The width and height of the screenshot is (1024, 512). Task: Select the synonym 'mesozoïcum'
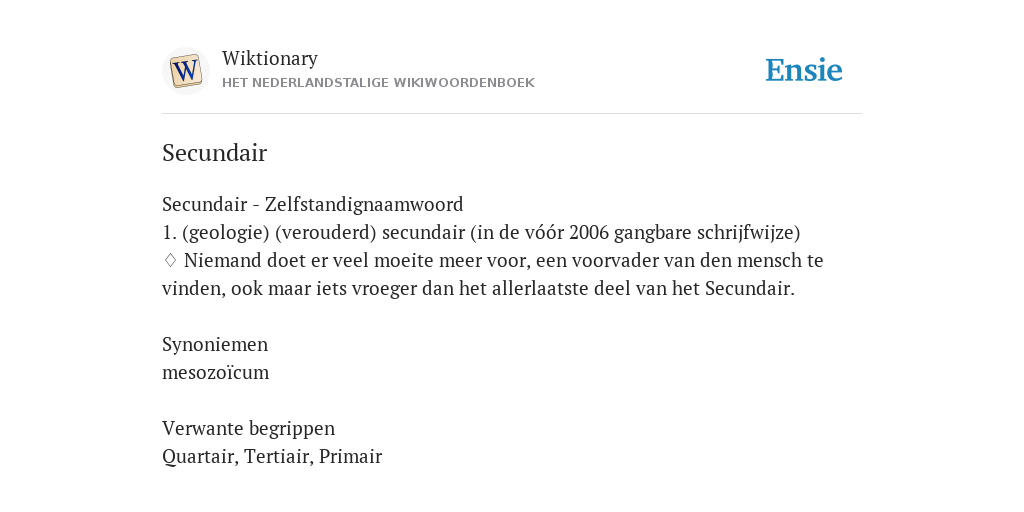[x=216, y=373]
